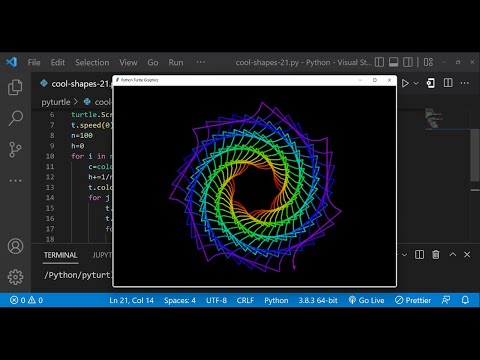Close the terminal panel
Screen dimensions: 480x360
click(x=467, y=255)
